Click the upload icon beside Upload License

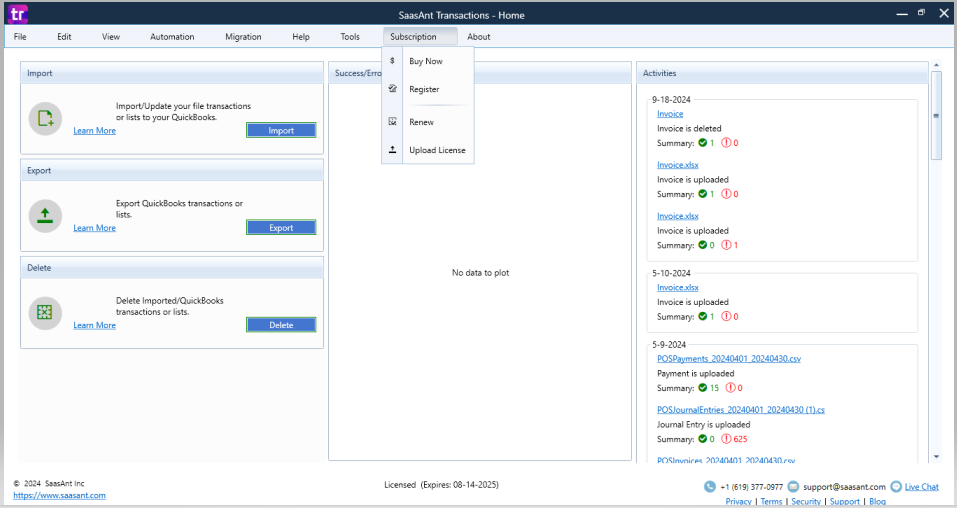[392, 150]
